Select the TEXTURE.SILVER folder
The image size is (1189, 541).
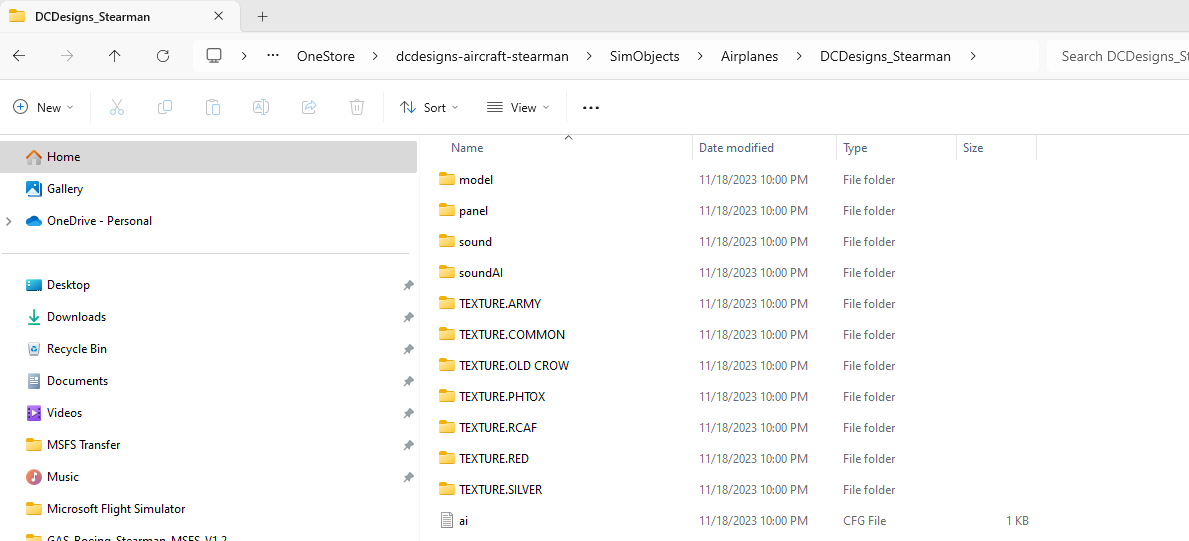pyautogui.click(x=500, y=489)
